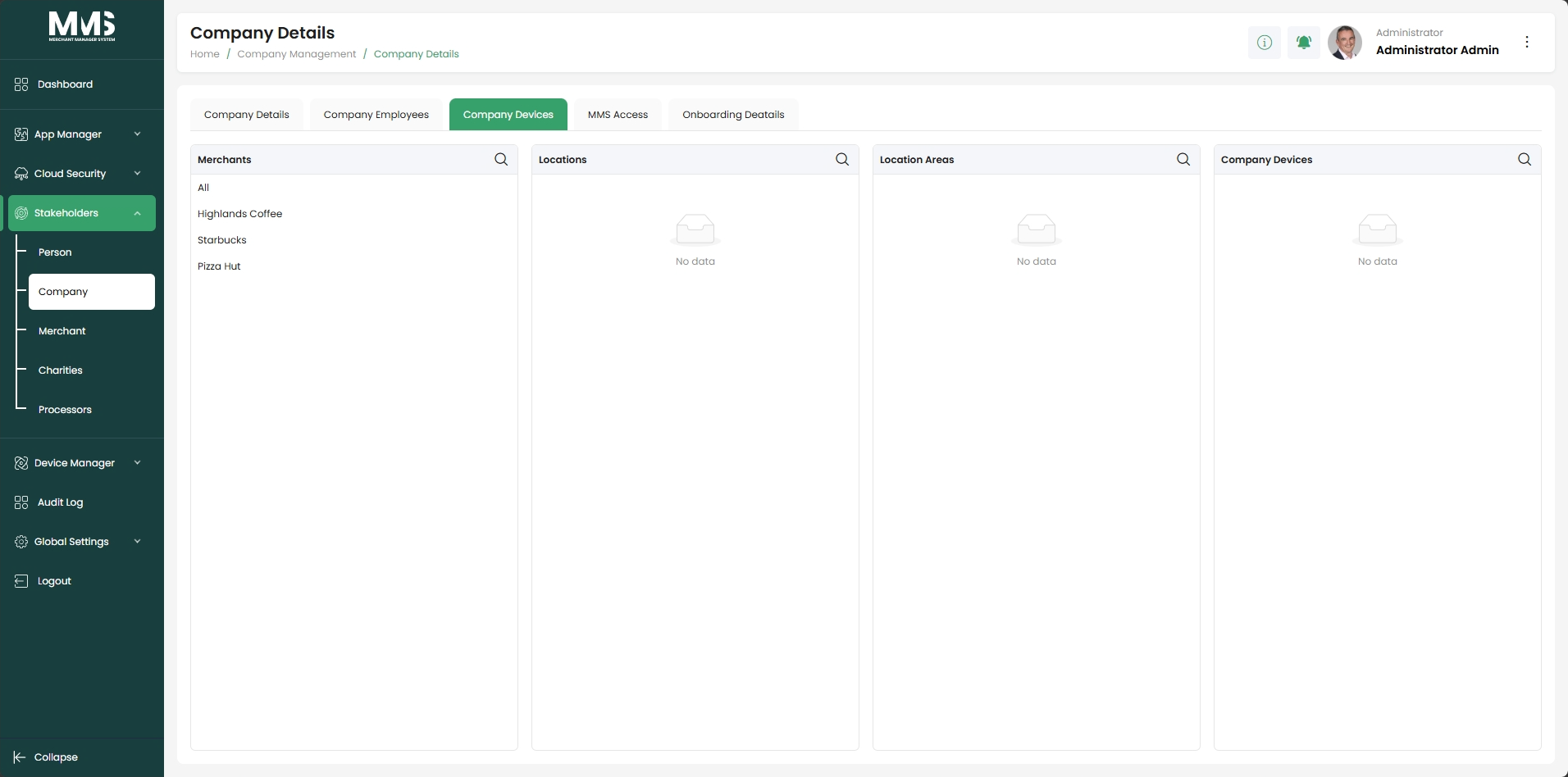Search in the Merchants panel
The image size is (1568, 777).
coord(501,160)
